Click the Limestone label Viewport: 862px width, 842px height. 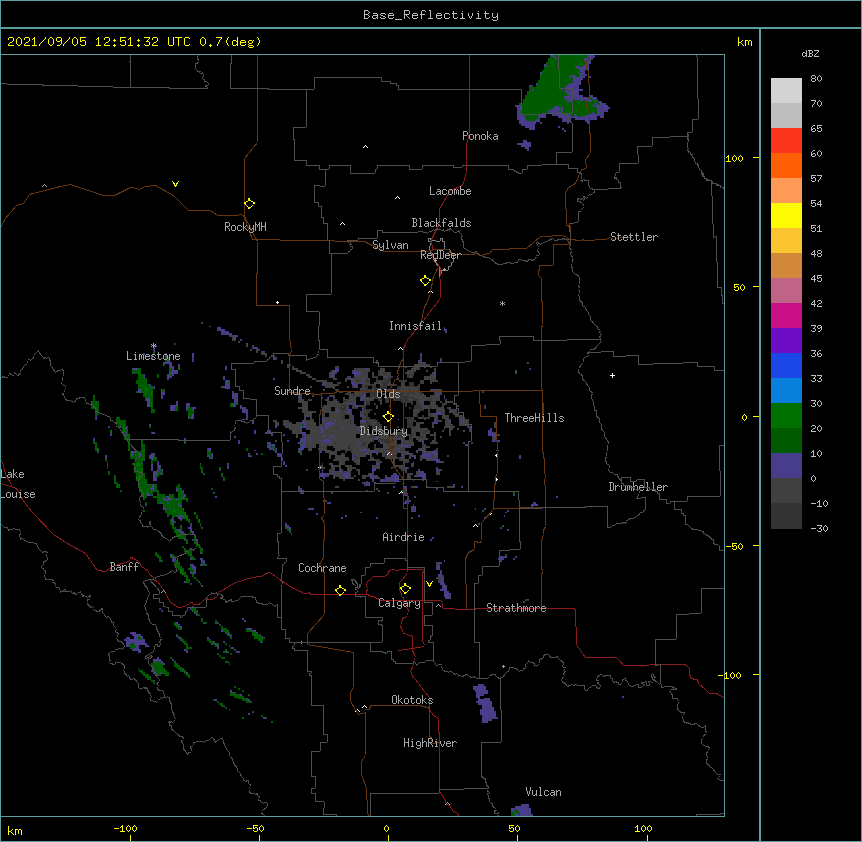(153, 356)
